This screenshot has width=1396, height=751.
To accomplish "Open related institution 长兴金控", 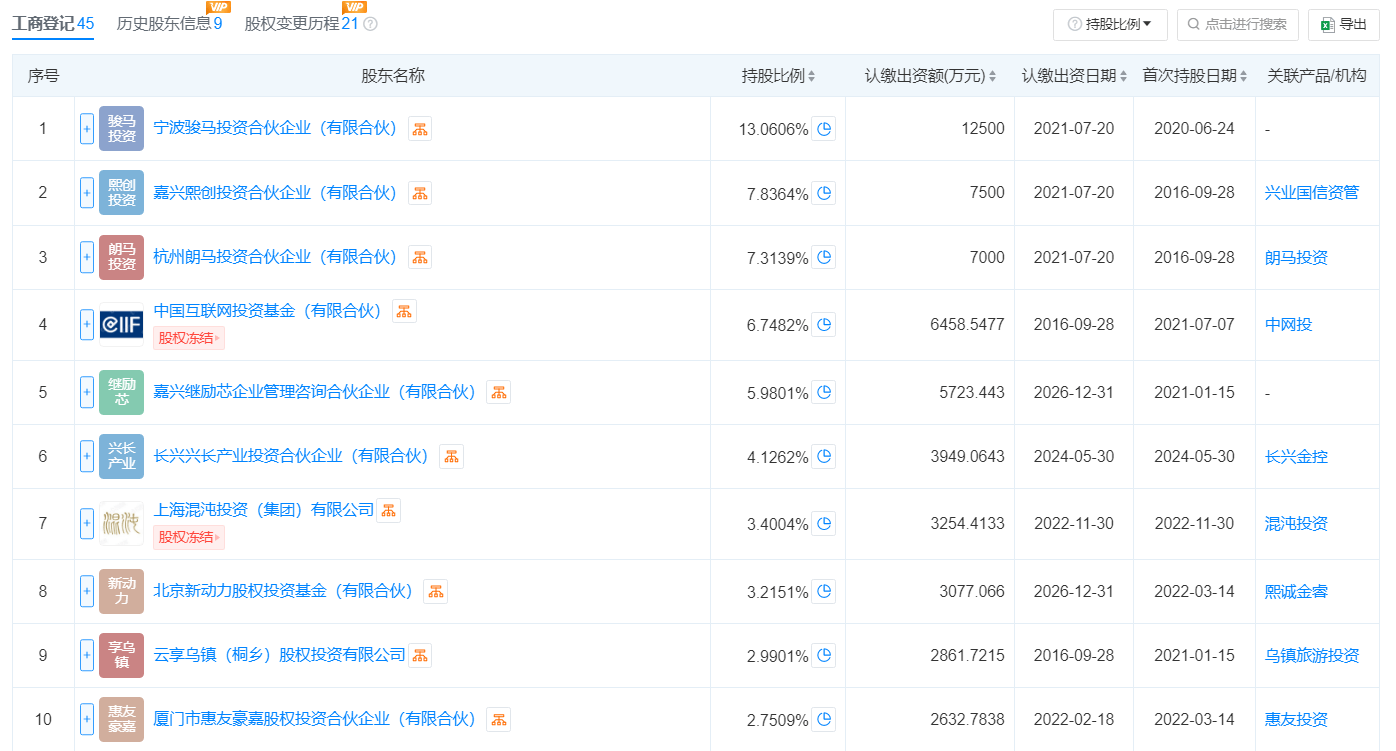I will click(x=1296, y=457).
